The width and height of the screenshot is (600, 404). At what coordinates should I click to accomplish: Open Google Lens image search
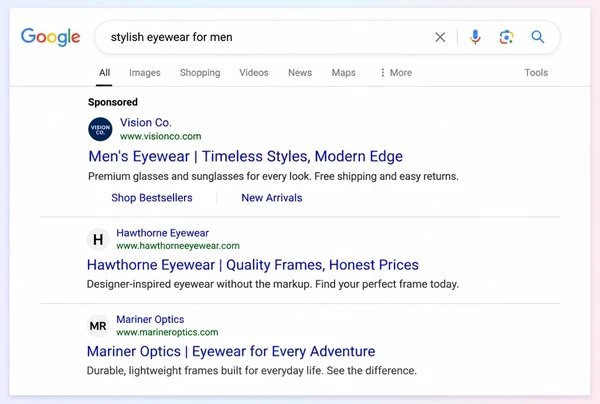pos(506,37)
